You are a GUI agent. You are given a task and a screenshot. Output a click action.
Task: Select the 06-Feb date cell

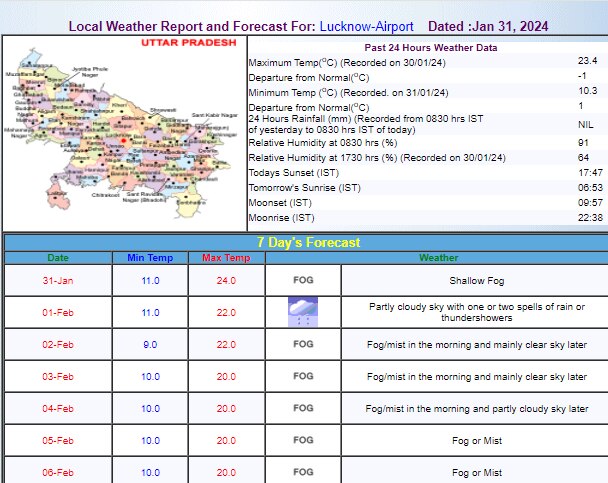tap(58, 472)
